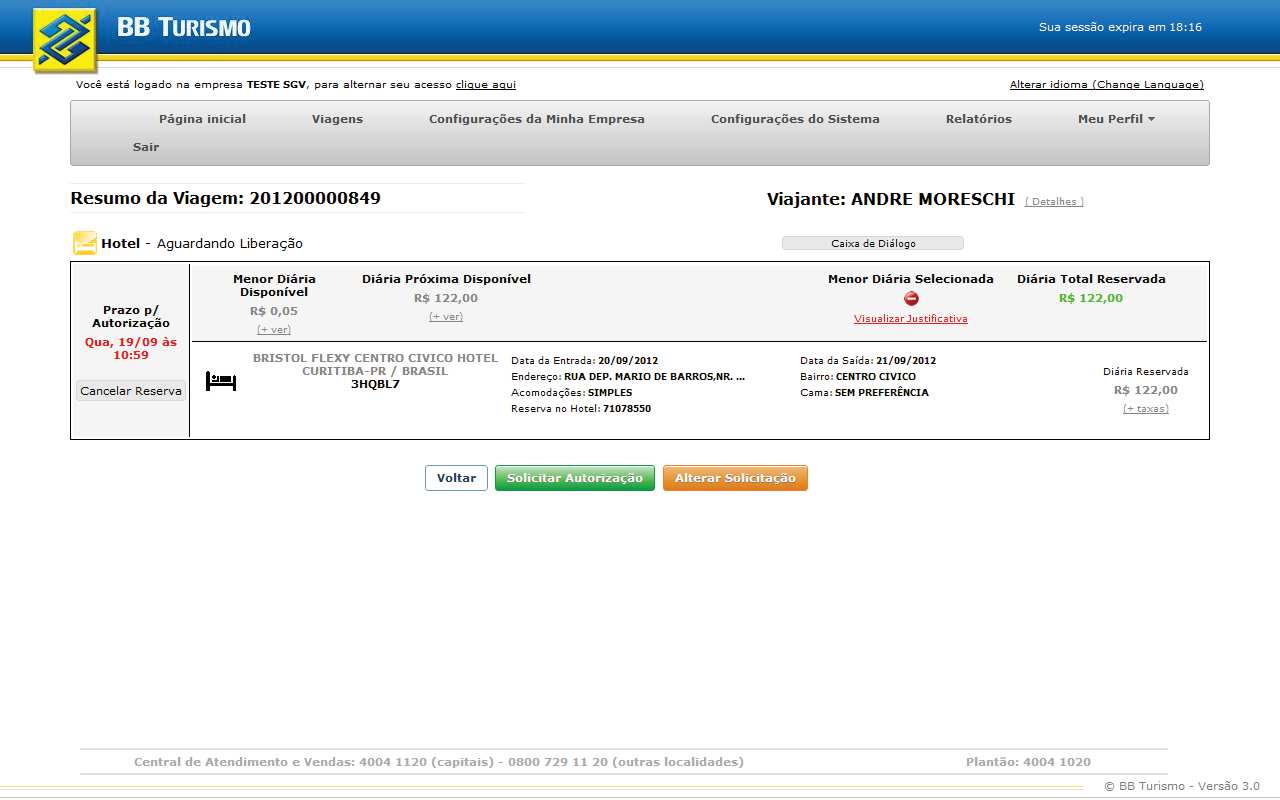Click reservation code 3HQBL7
This screenshot has height=800, width=1280.
coord(375,384)
